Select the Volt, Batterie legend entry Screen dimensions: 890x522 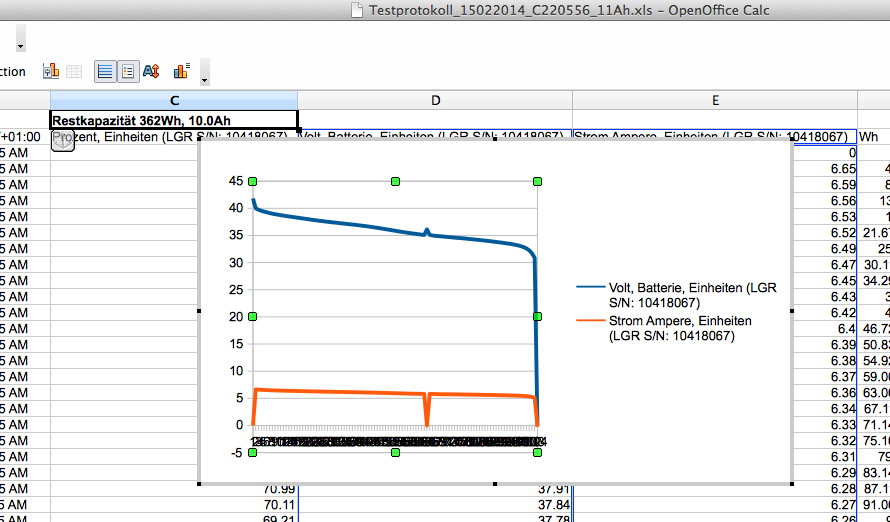680,294
